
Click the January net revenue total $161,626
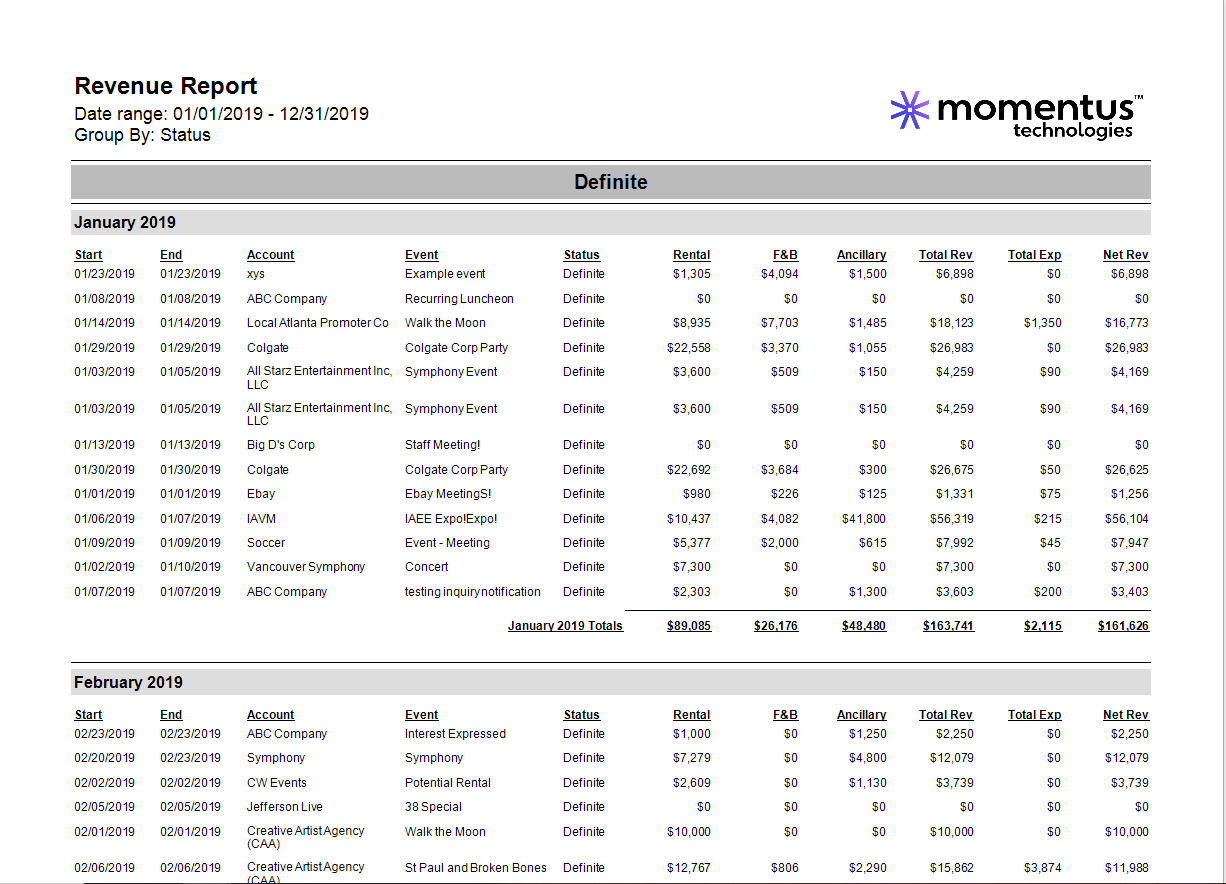1123,626
